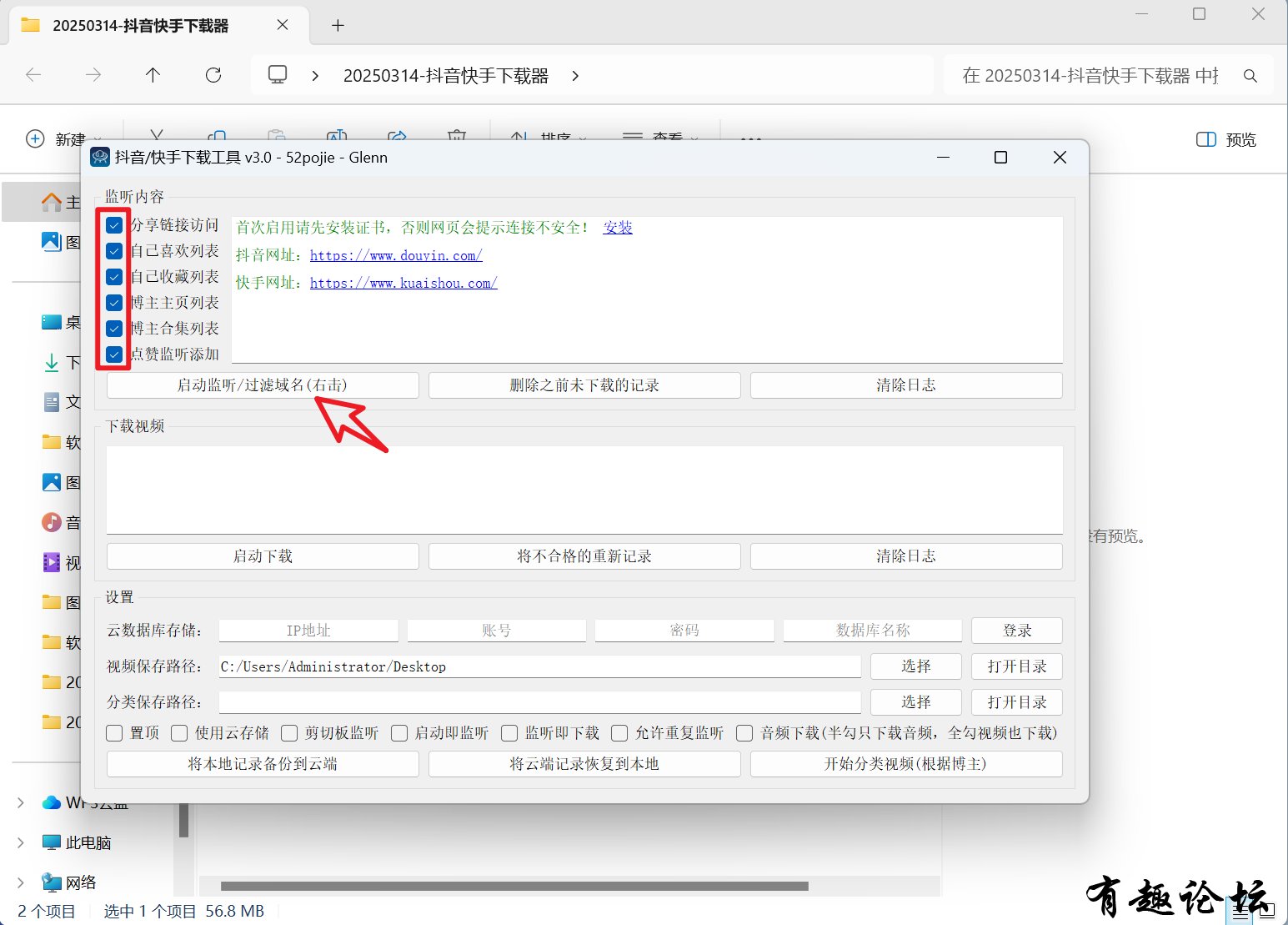
Task: Open the downloads arrow icon in sidebar
Action: click(51, 362)
